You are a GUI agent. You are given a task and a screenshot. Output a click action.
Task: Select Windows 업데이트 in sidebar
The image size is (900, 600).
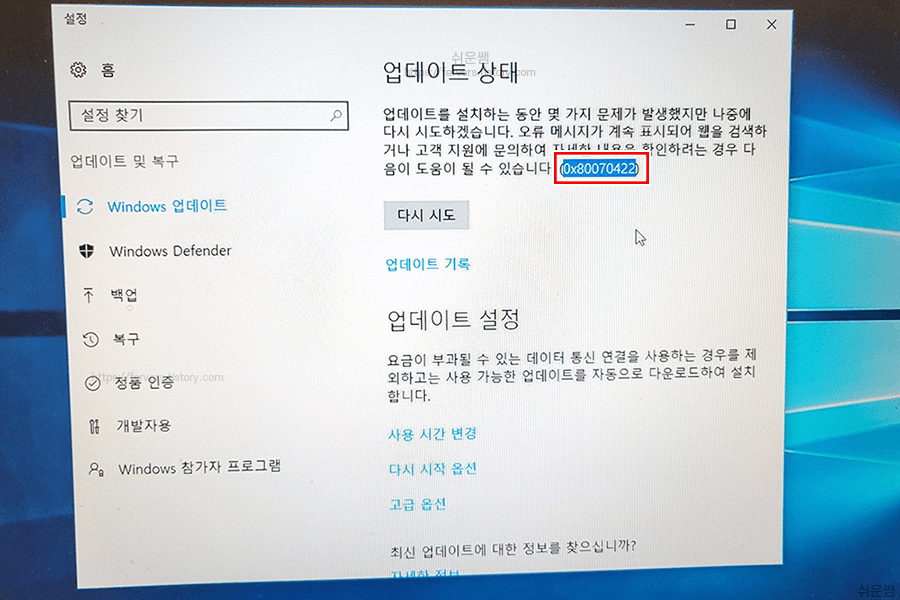(x=166, y=206)
